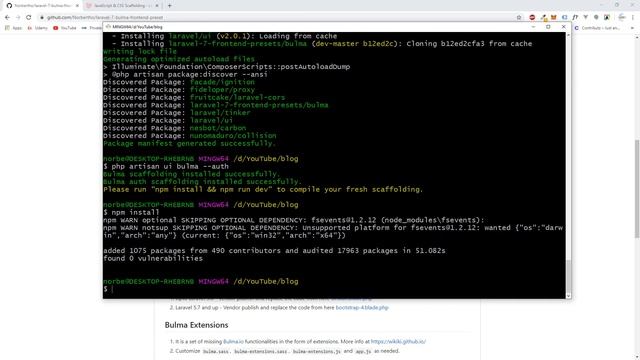640x360 pixels.
Task: Close the MINGW64 terminal window
Action: pos(564,27)
